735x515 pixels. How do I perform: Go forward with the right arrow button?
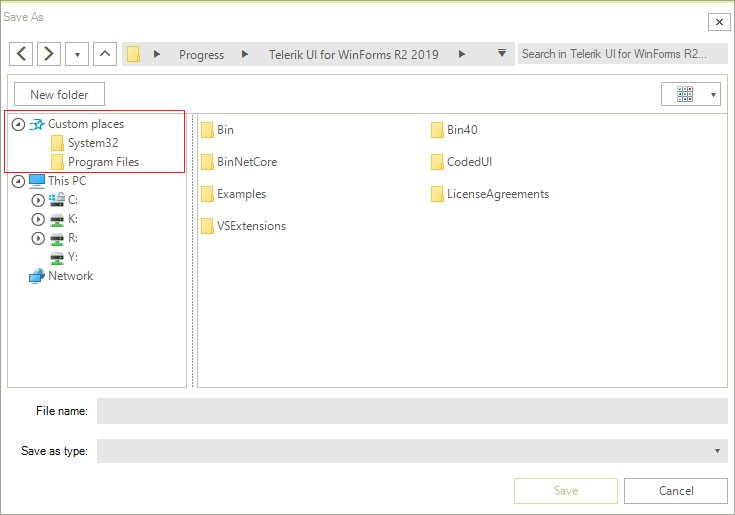click(49, 54)
